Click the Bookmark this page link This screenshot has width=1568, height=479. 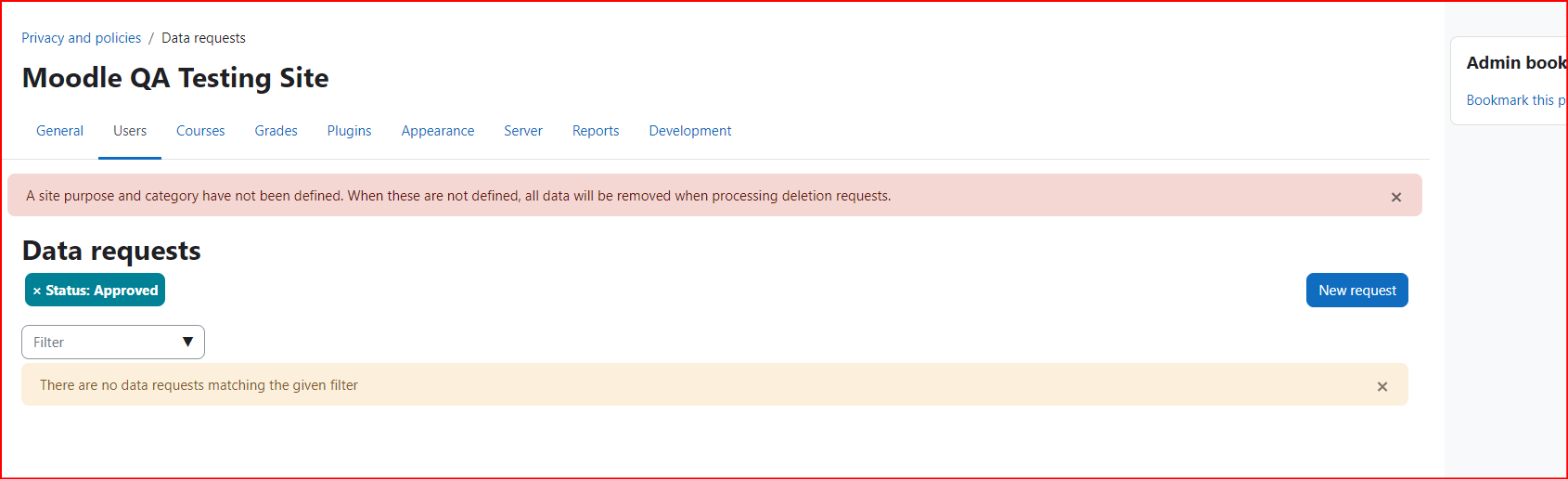coord(1516,100)
